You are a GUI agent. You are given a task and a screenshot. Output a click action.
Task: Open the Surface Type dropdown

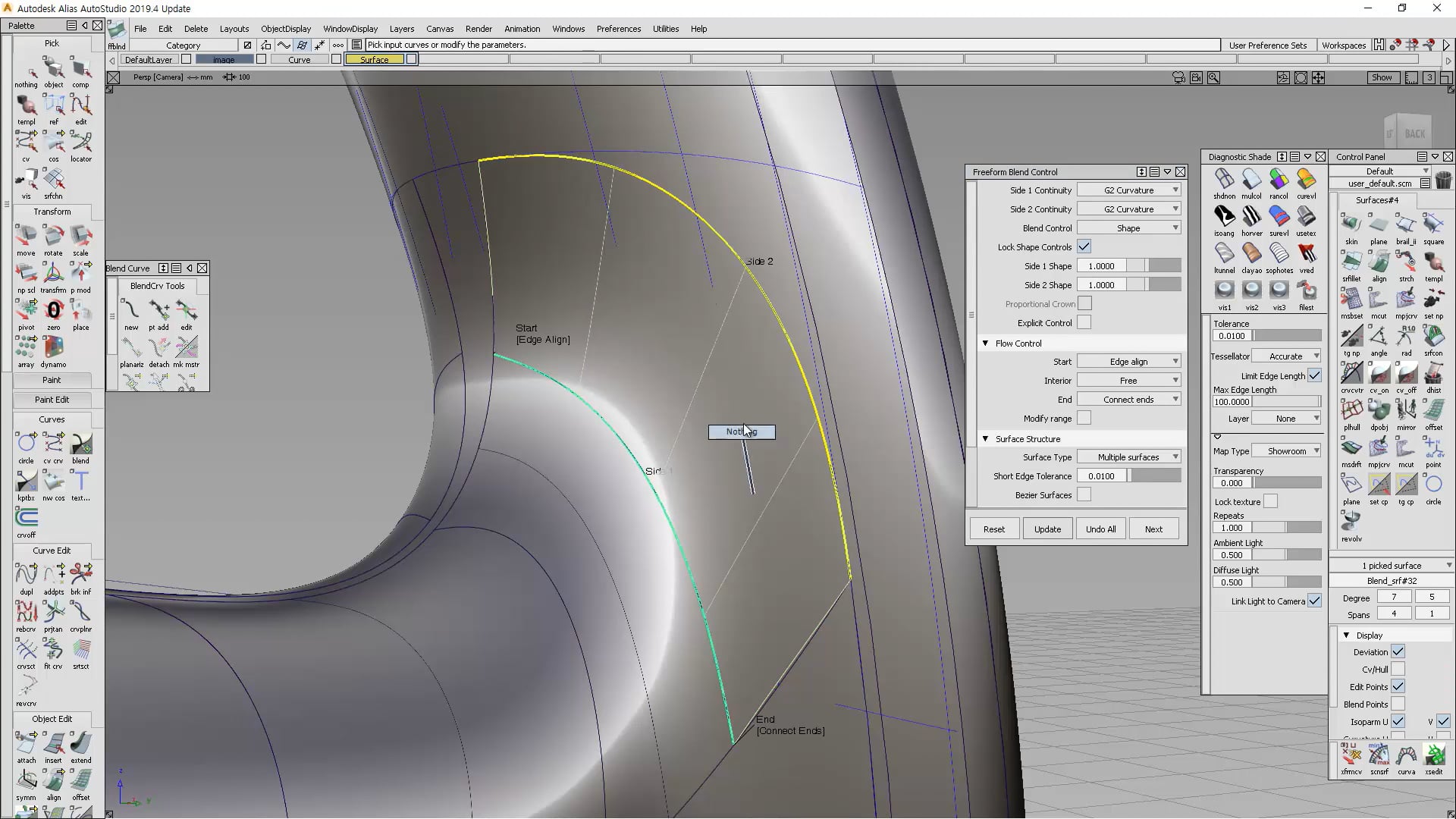pyautogui.click(x=1128, y=457)
